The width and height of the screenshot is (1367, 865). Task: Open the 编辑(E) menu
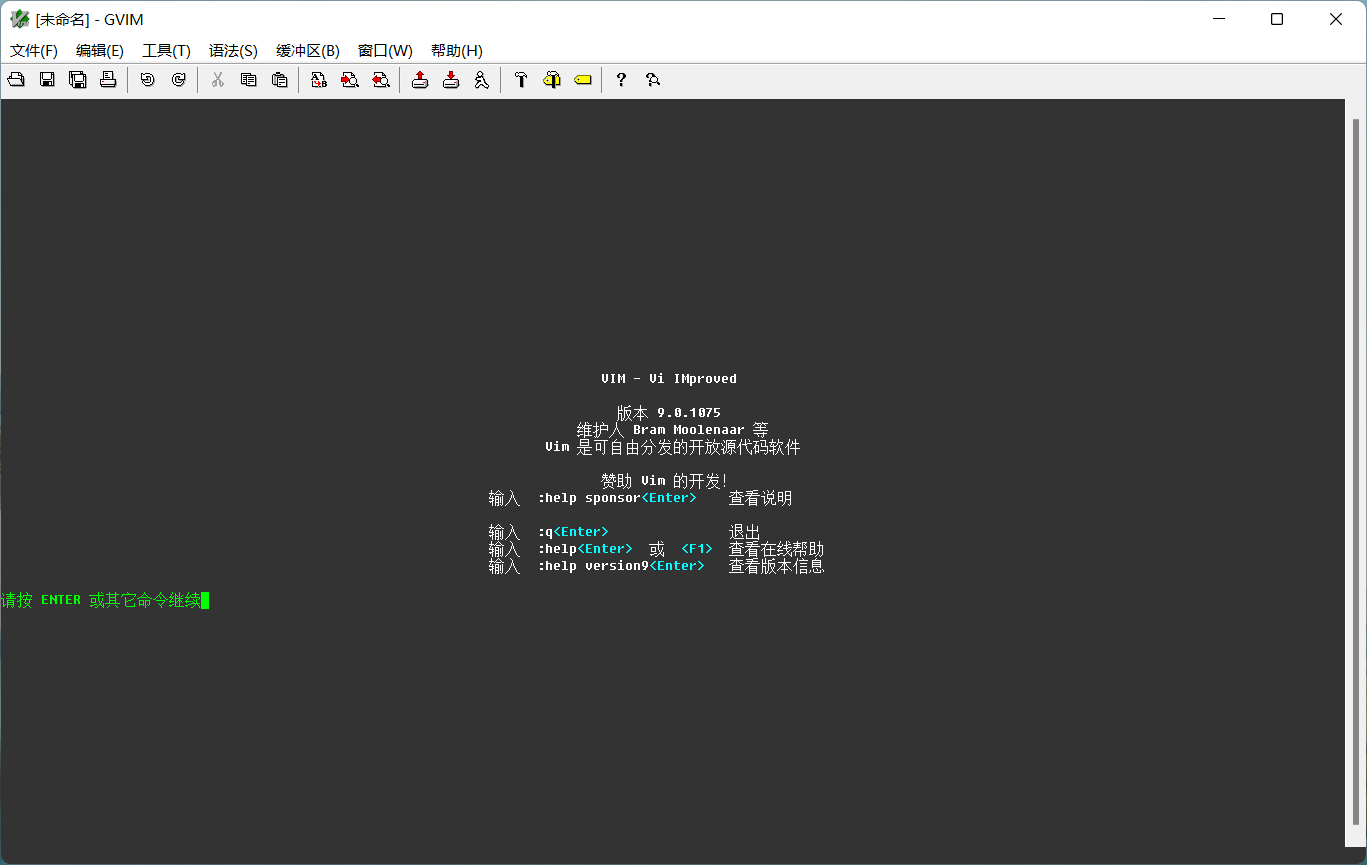tap(100, 51)
